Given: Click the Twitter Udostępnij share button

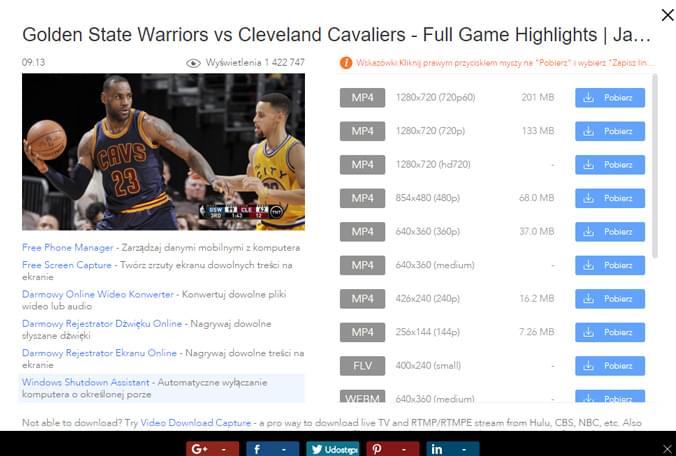Looking at the screenshot, I should coord(332,449).
